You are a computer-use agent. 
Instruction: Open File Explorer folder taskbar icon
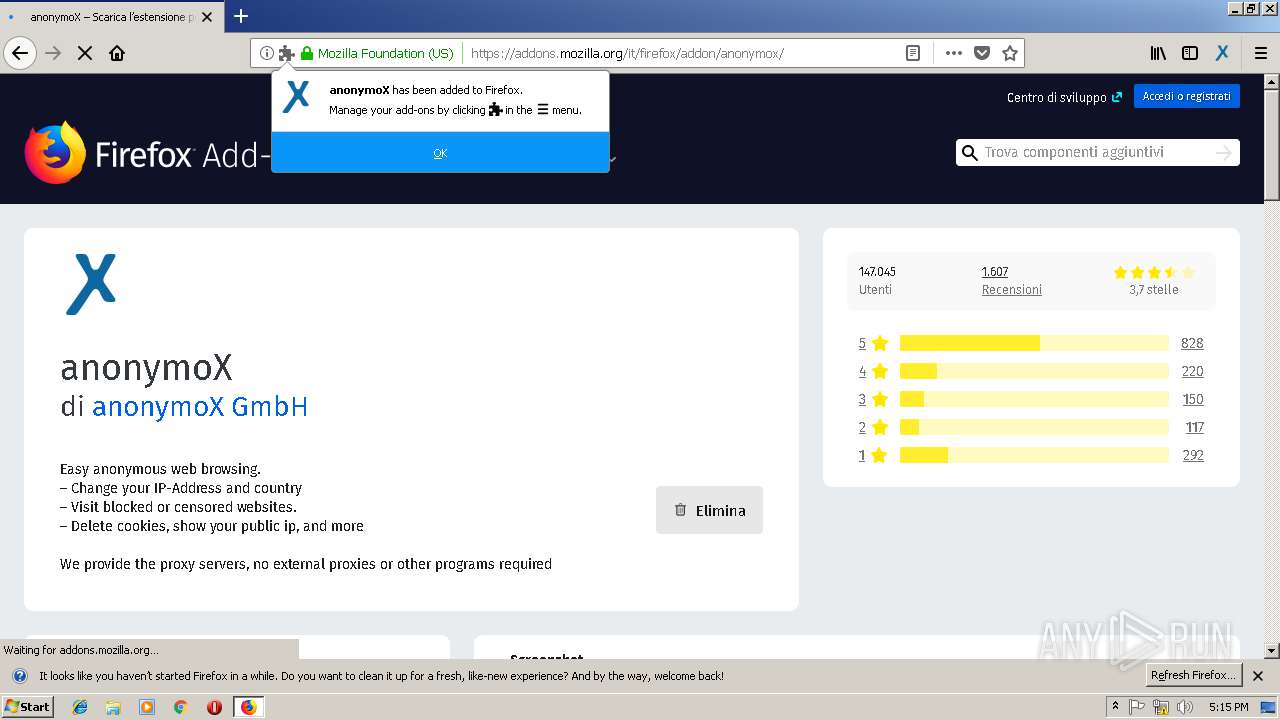coord(113,707)
